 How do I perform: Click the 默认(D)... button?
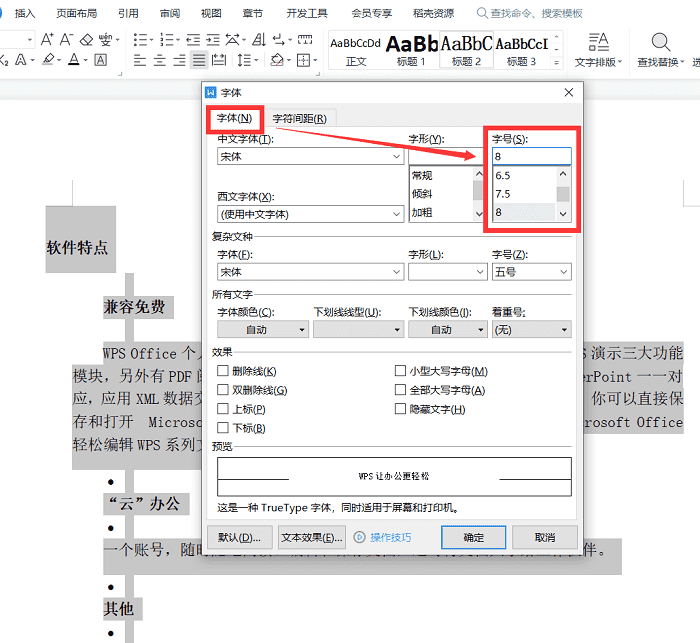tap(240, 537)
